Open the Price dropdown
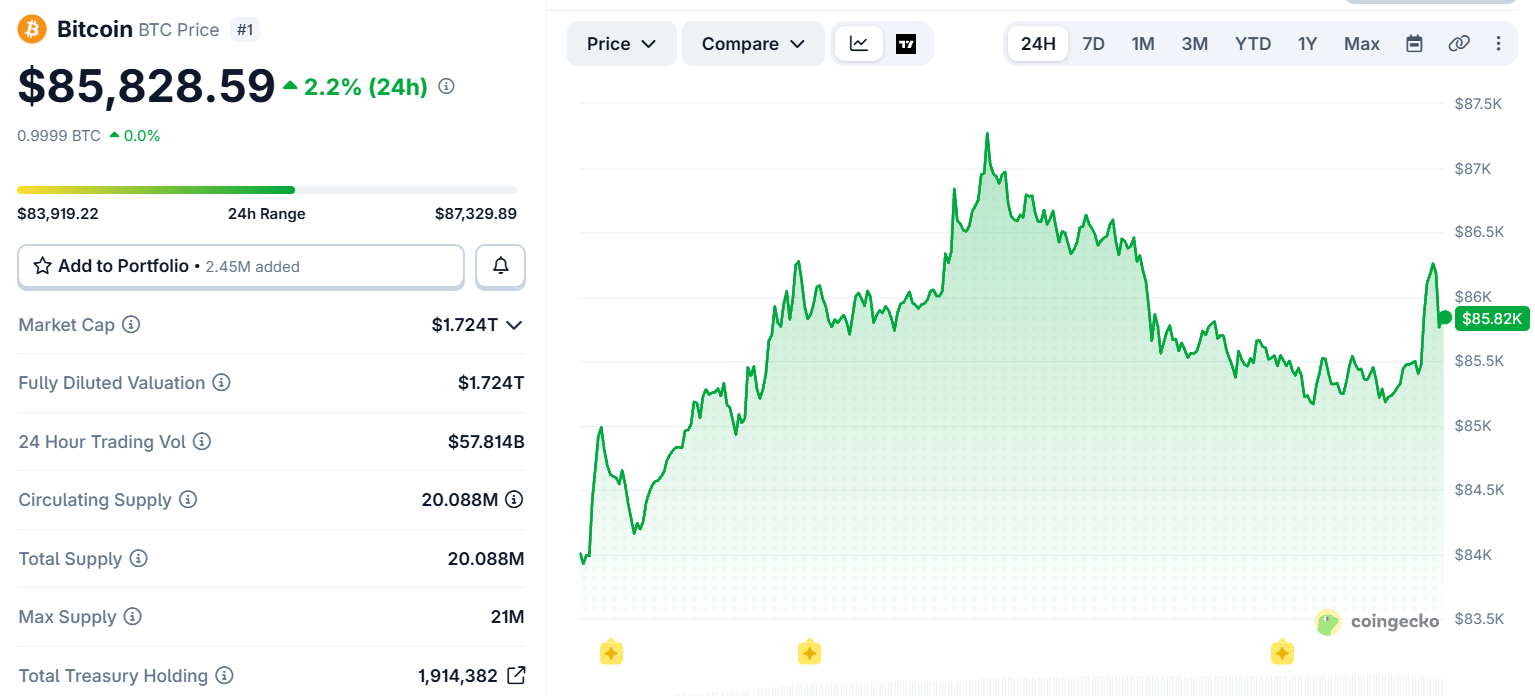The image size is (1535, 696). (x=621, y=44)
